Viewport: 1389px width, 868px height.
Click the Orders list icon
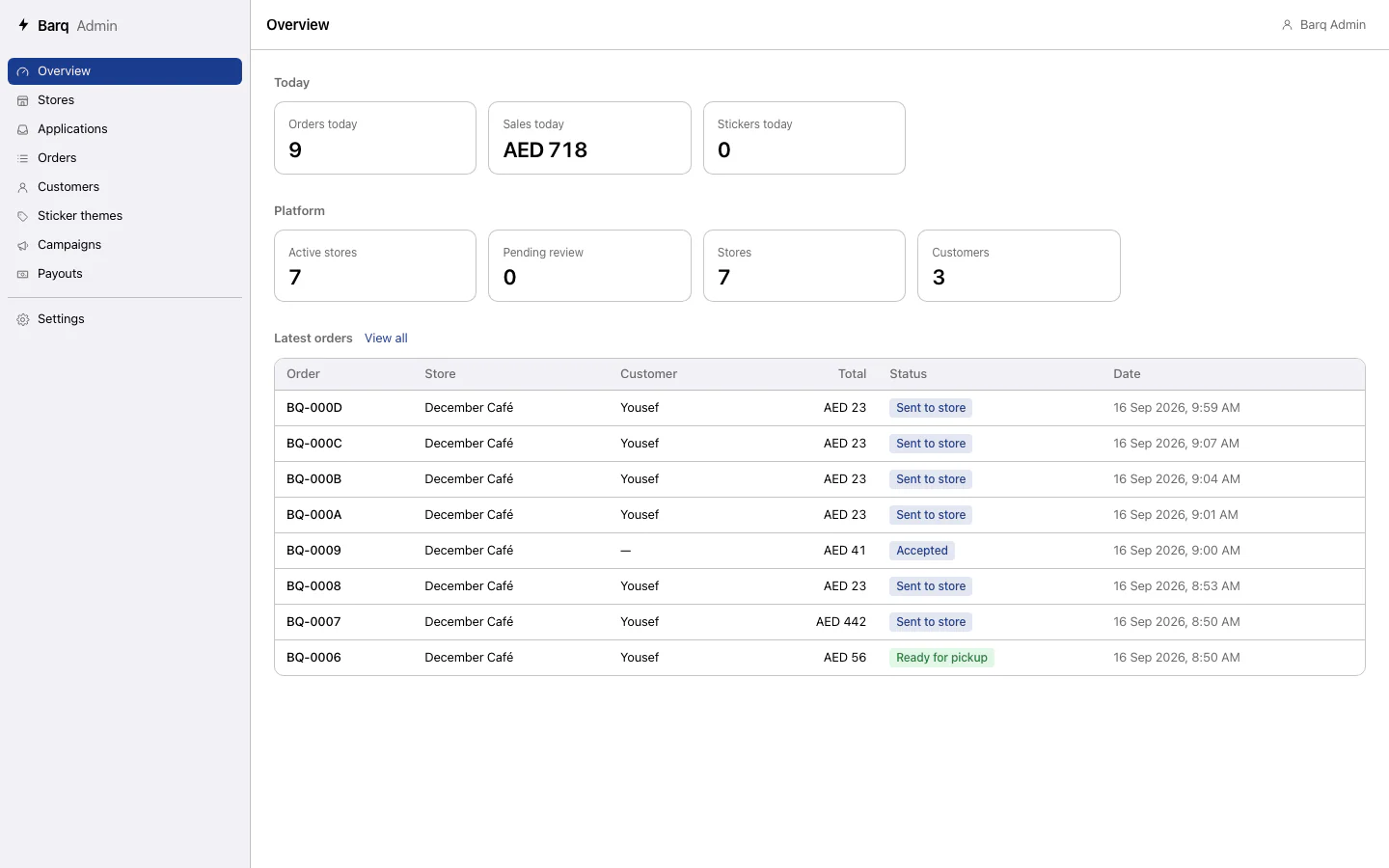point(23,158)
